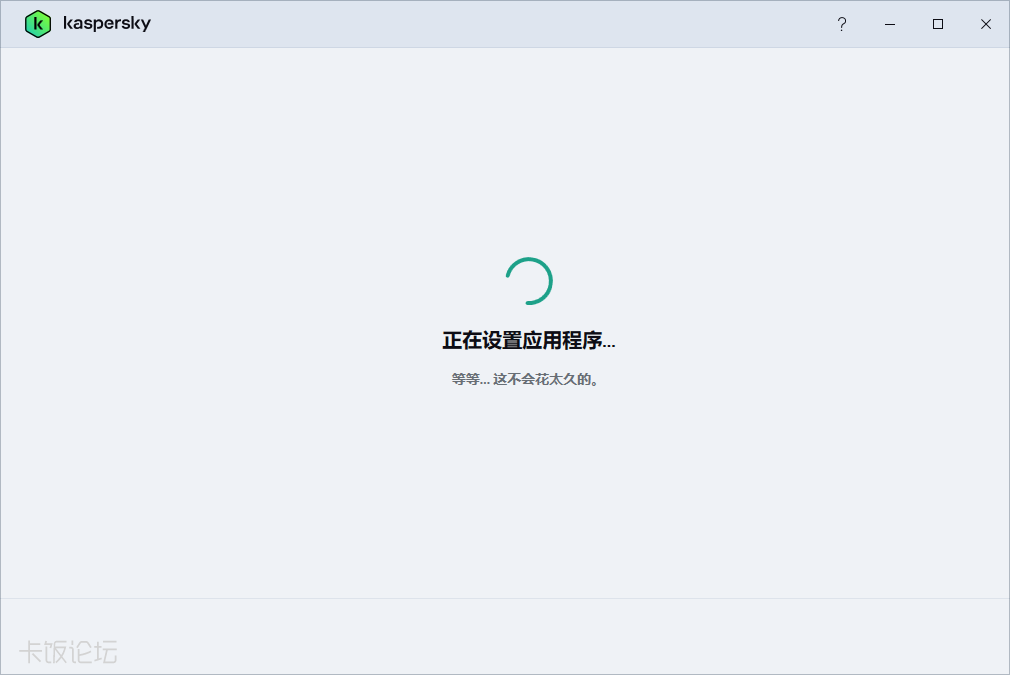Click the phrase 这不会花太久的 in subtitle
This screenshot has height=675, width=1010.
click(541, 380)
